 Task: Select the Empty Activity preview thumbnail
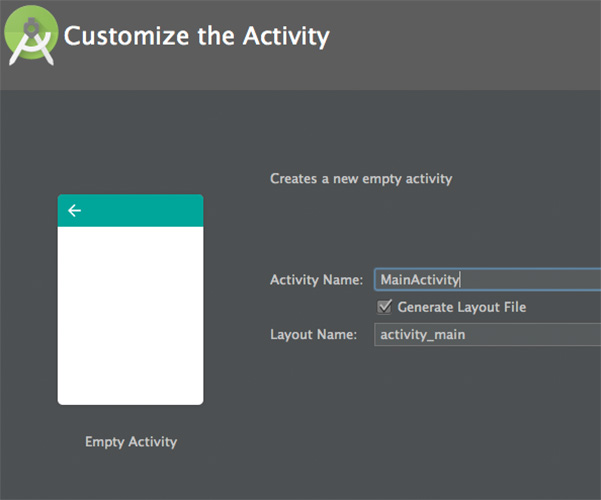click(130, 300)
